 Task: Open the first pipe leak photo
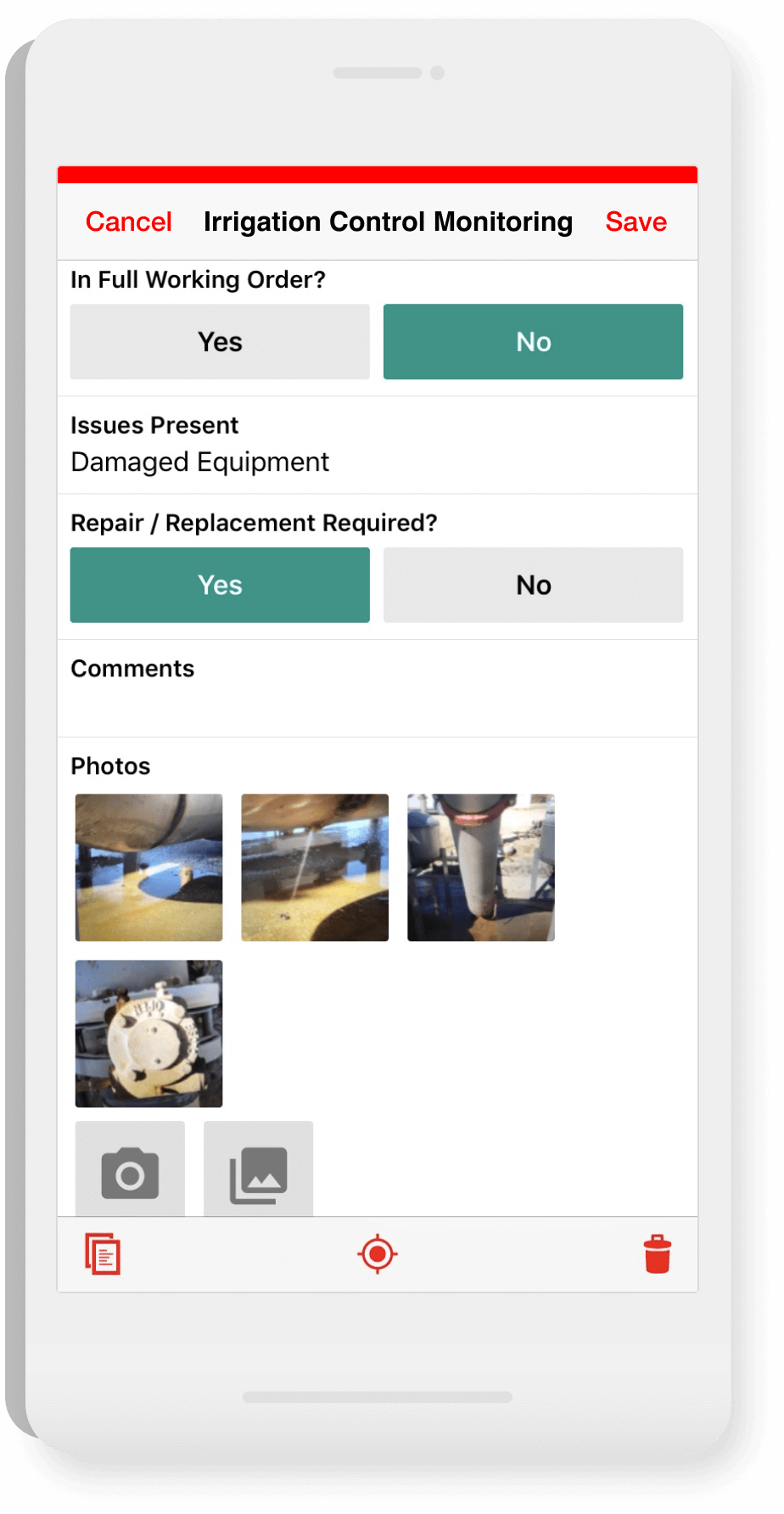pos(148,867)
